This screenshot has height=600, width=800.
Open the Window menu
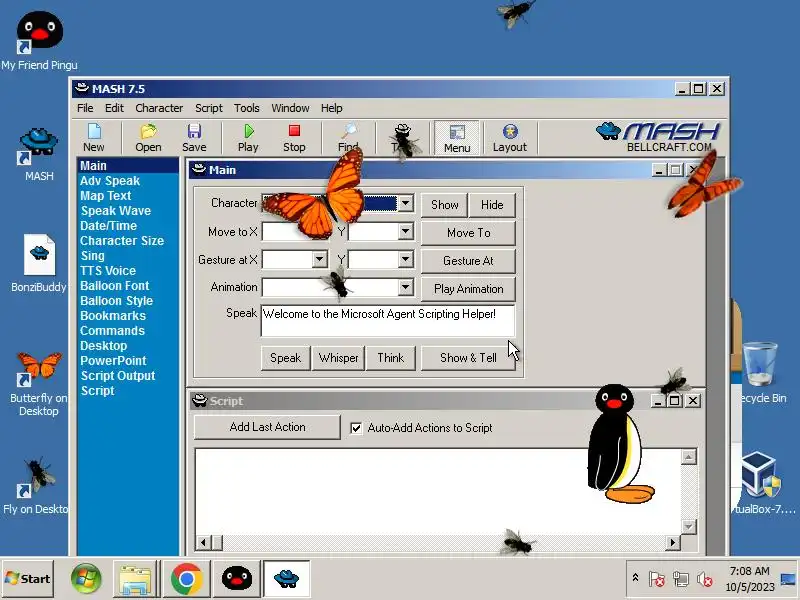pyautogui.click(x=290, y=108)
